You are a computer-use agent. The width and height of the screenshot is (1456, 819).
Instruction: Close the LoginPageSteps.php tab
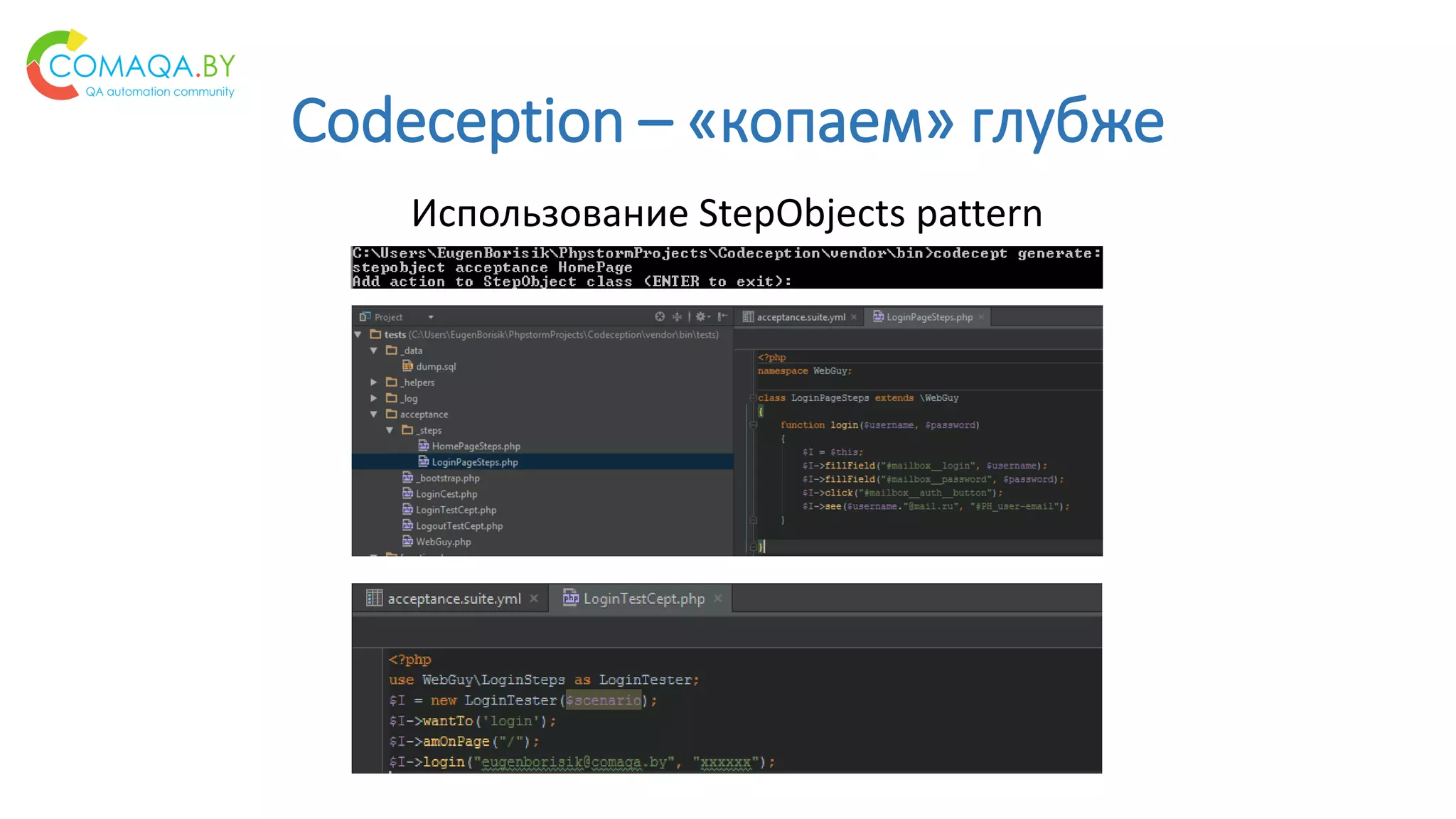coord(981,317)
